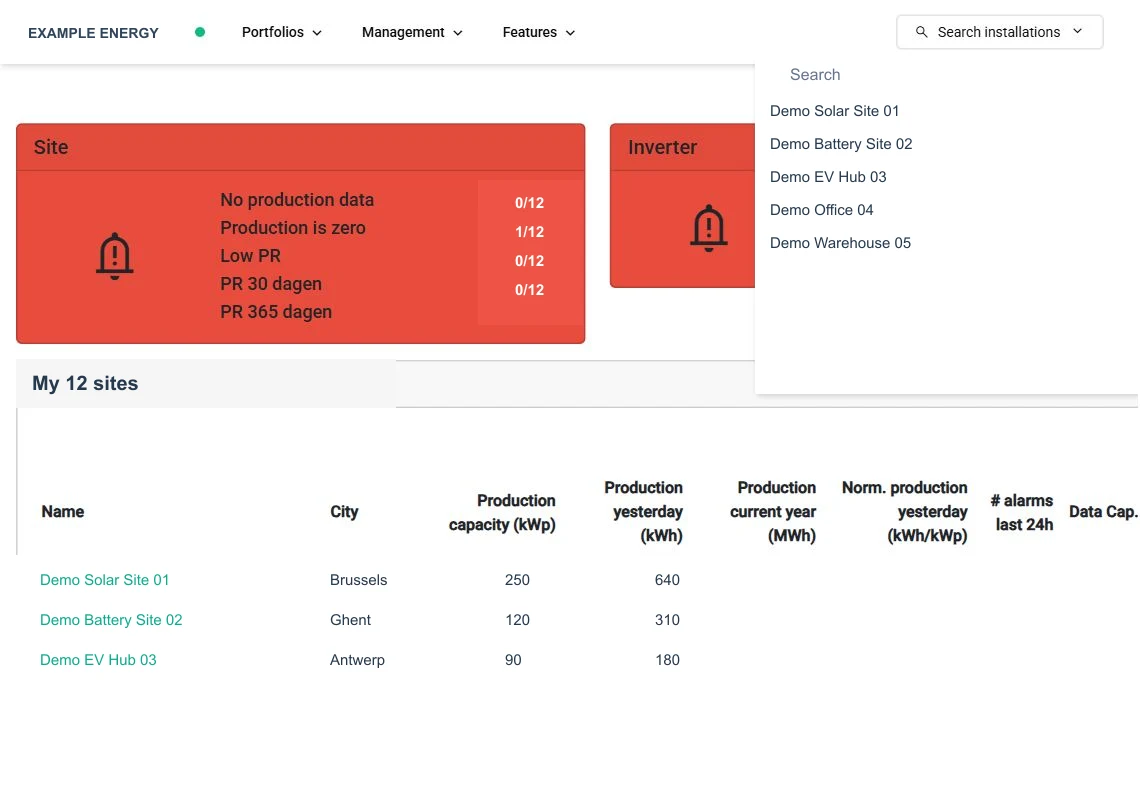Image resolution: width=1140 pixels, height=793 pixels.
Task: Click the 1/12 count for Production is zero
Action: click(529, 232)
